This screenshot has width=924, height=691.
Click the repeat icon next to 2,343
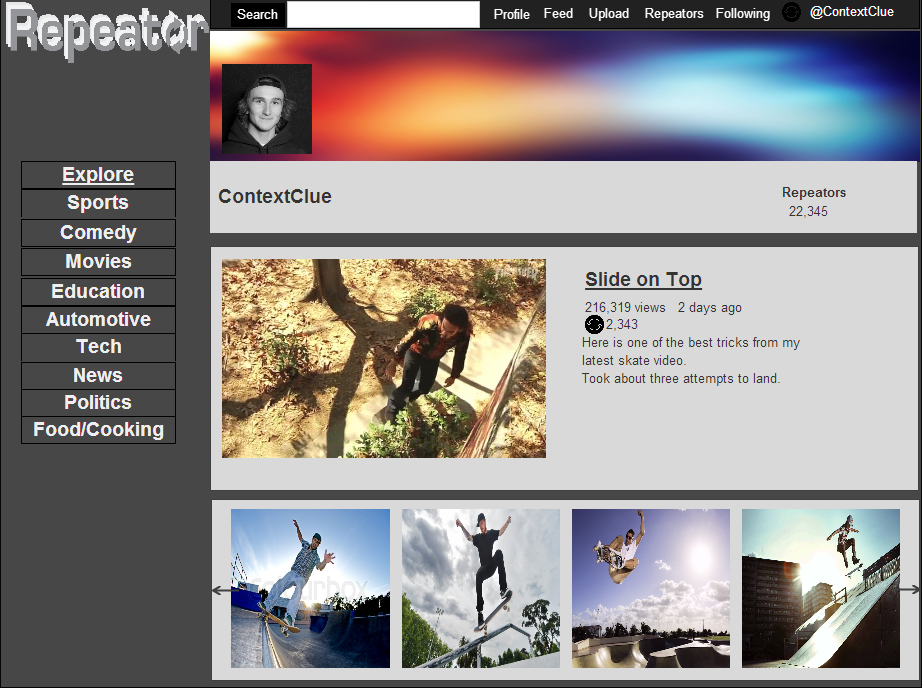[x=594, y=324]
